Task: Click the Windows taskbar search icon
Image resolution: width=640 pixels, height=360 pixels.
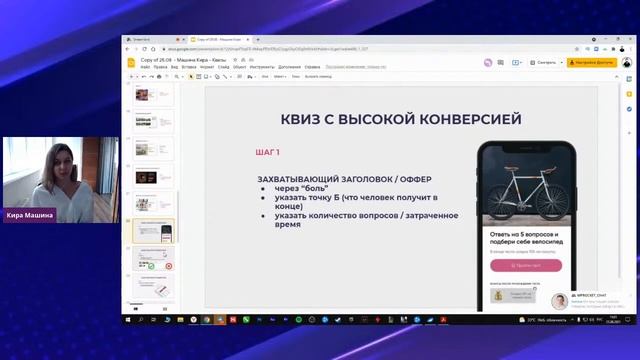Action: [141, 320]
